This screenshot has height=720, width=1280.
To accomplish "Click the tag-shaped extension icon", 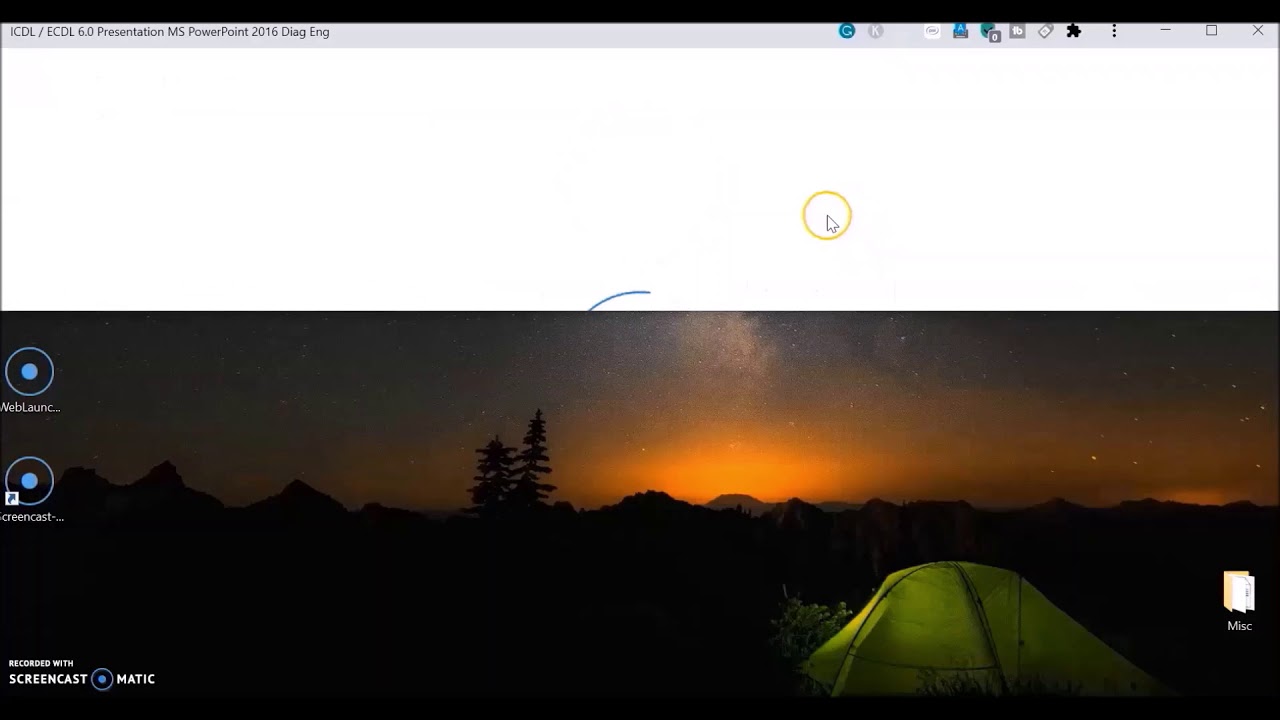I will click(1046, 31).
